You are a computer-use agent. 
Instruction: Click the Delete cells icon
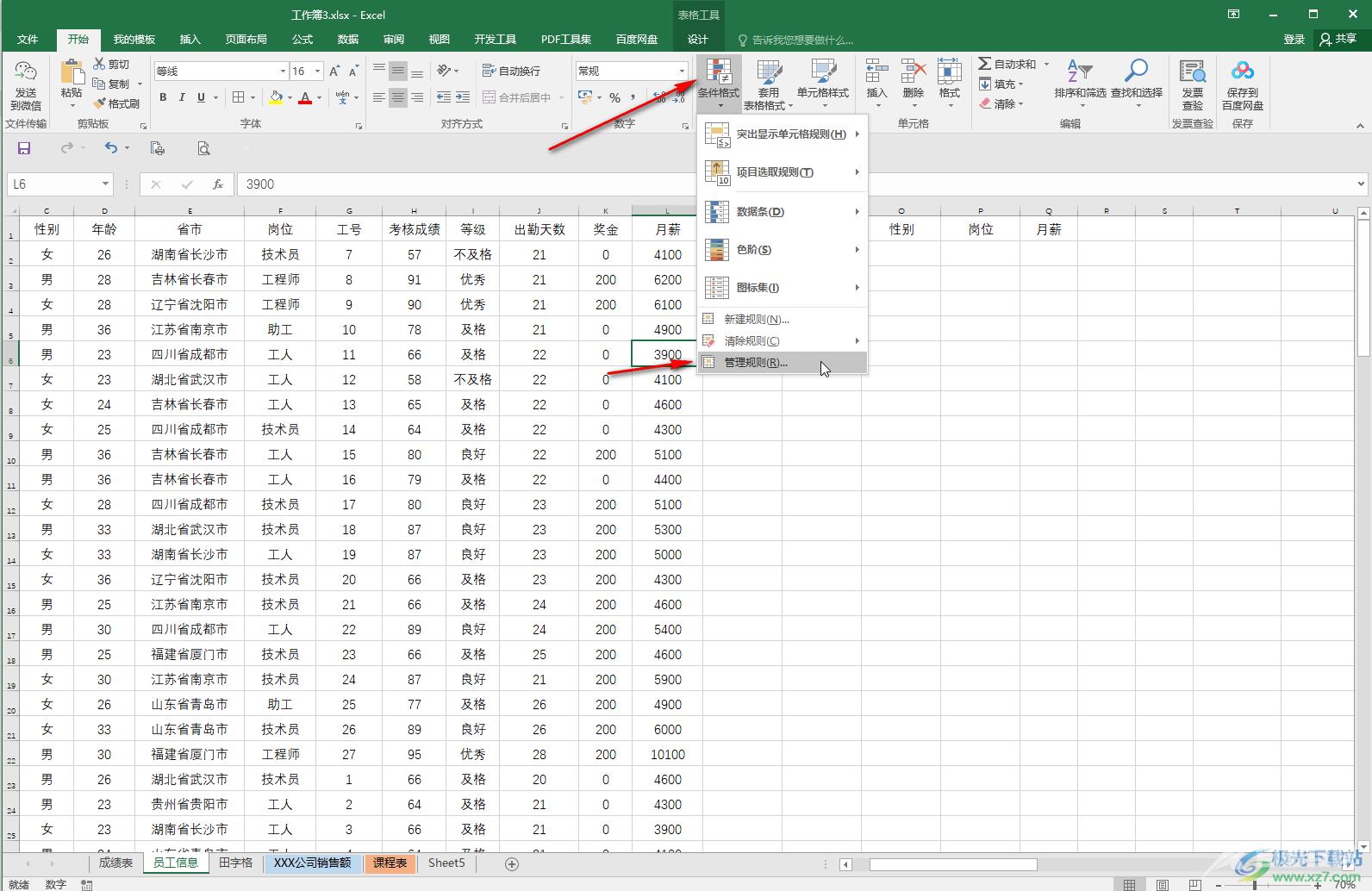pos(914,72)
